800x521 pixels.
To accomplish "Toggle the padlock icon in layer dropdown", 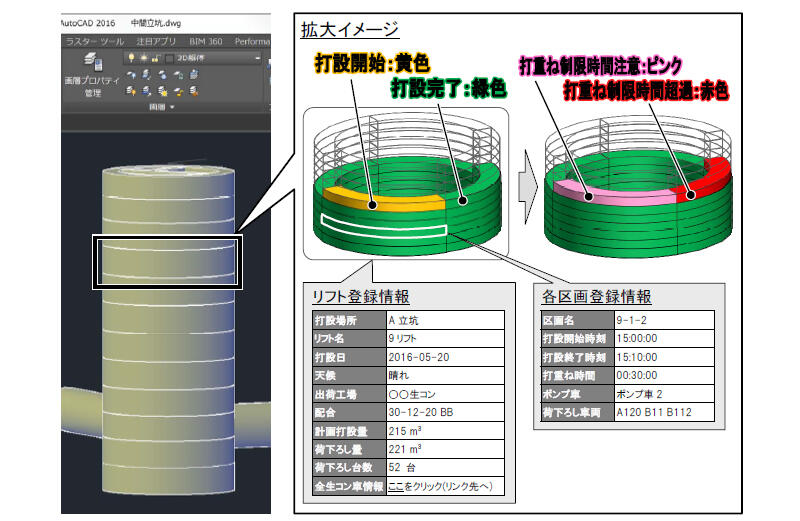I will pos(156,58).
